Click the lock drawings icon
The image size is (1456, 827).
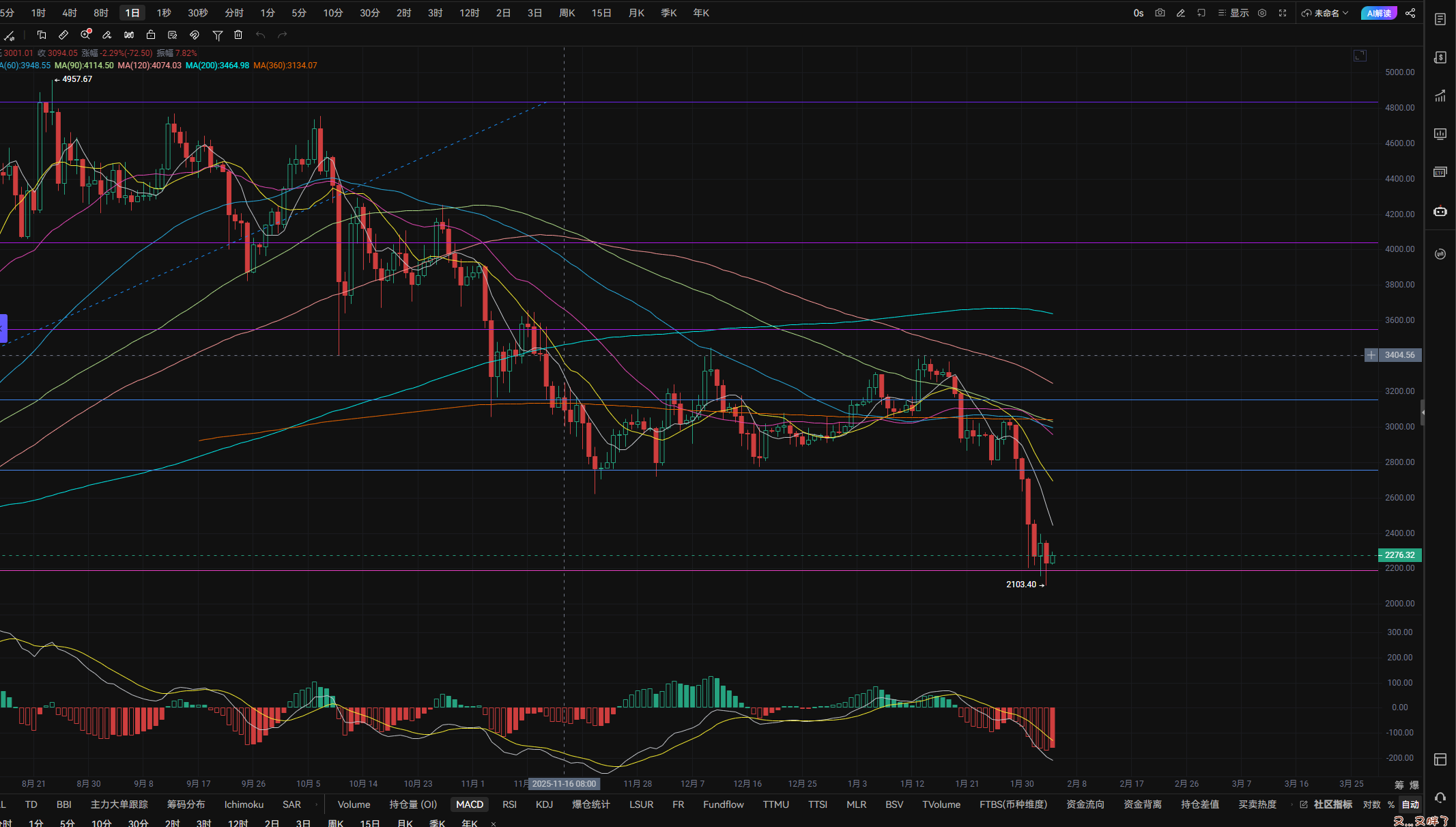click(151, 35)
